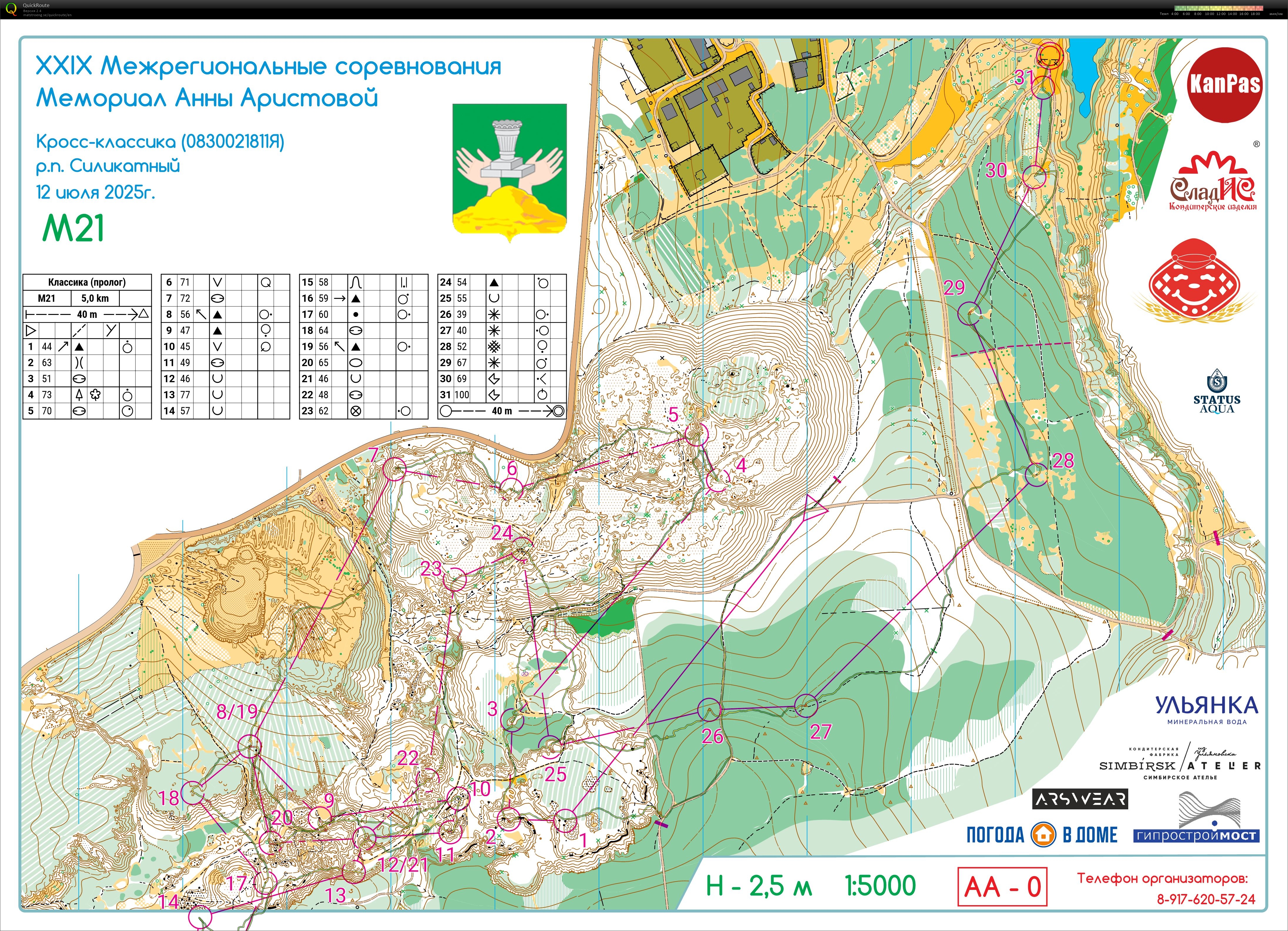The width and height of the screenshot is (1288, 931).
Task: Click the Status Aqua logo
Action: click(x=1216, y=391)
